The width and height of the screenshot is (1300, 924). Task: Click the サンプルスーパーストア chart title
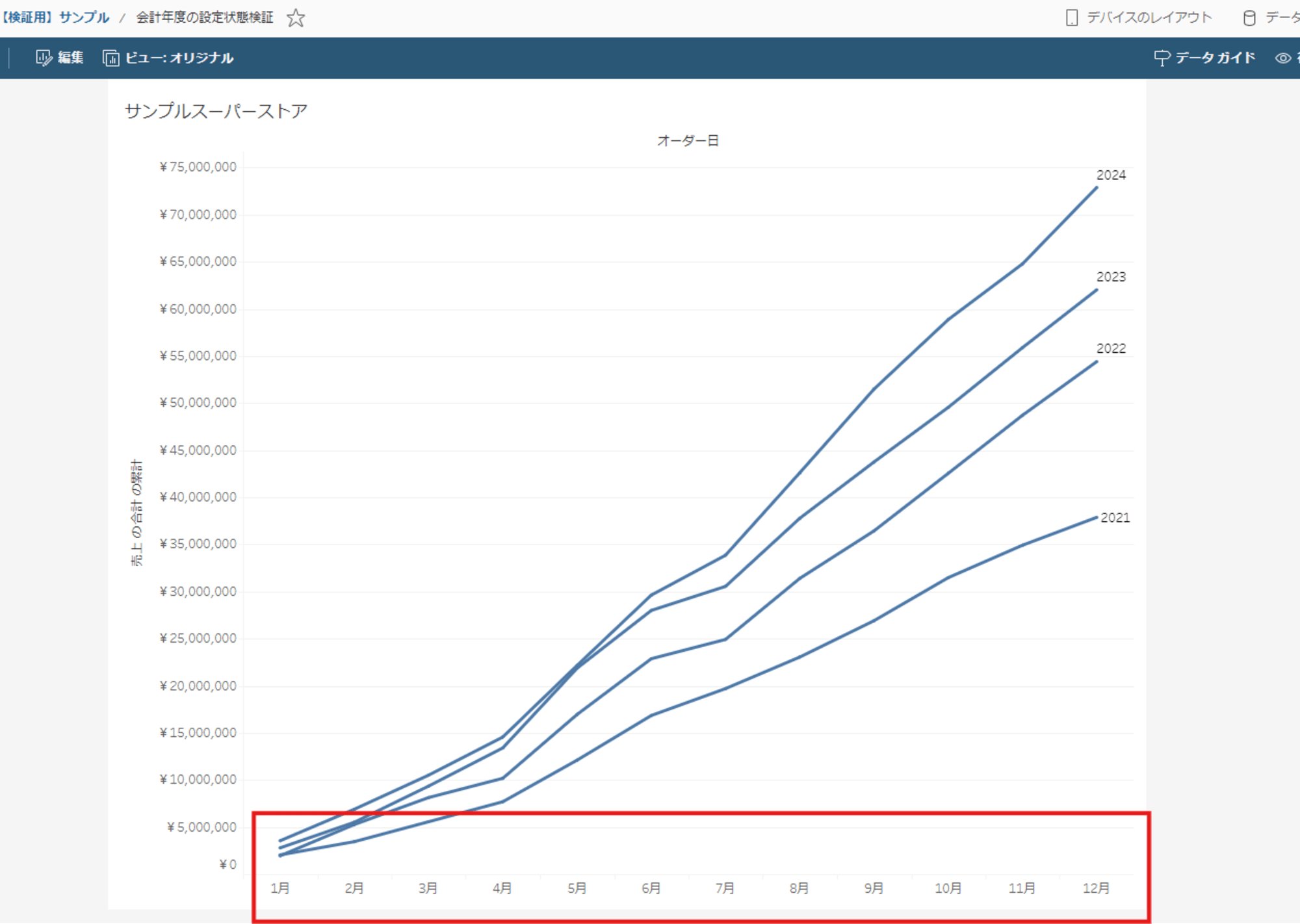216,111
